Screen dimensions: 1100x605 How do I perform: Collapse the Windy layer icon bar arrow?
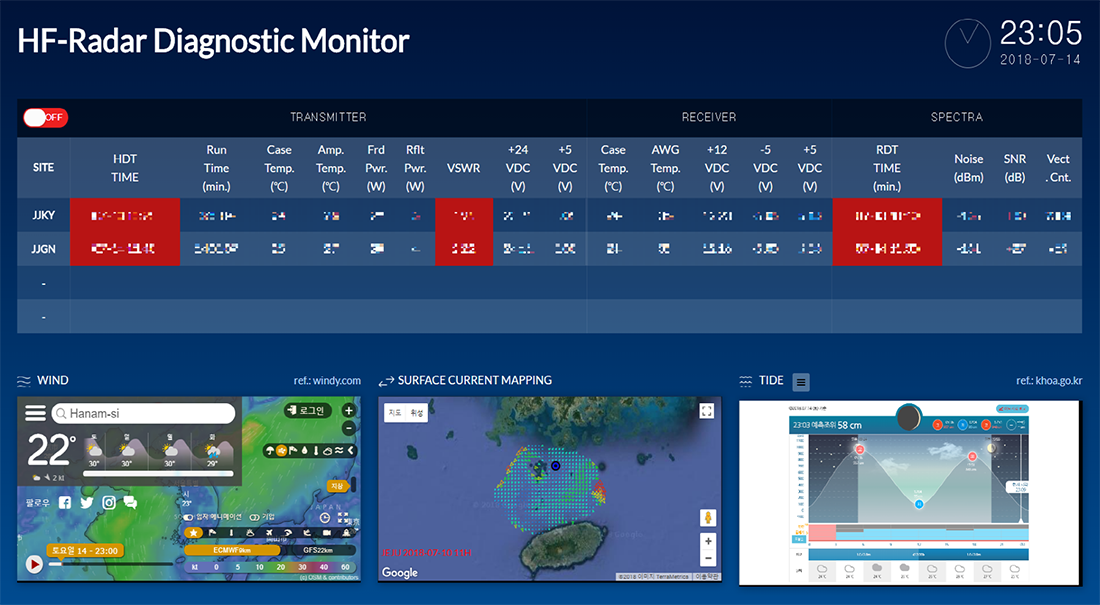coord(351,451)
